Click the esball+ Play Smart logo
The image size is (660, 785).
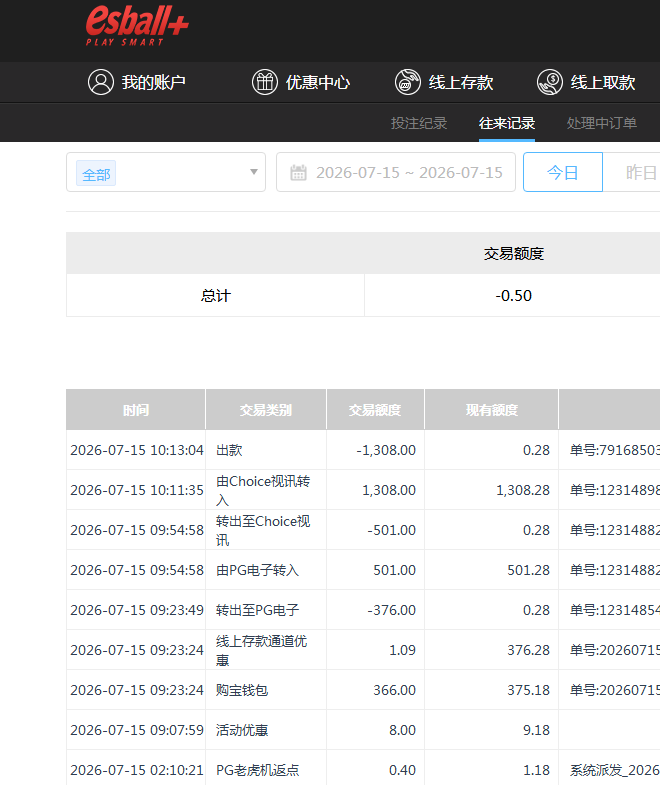coord(137,26)
